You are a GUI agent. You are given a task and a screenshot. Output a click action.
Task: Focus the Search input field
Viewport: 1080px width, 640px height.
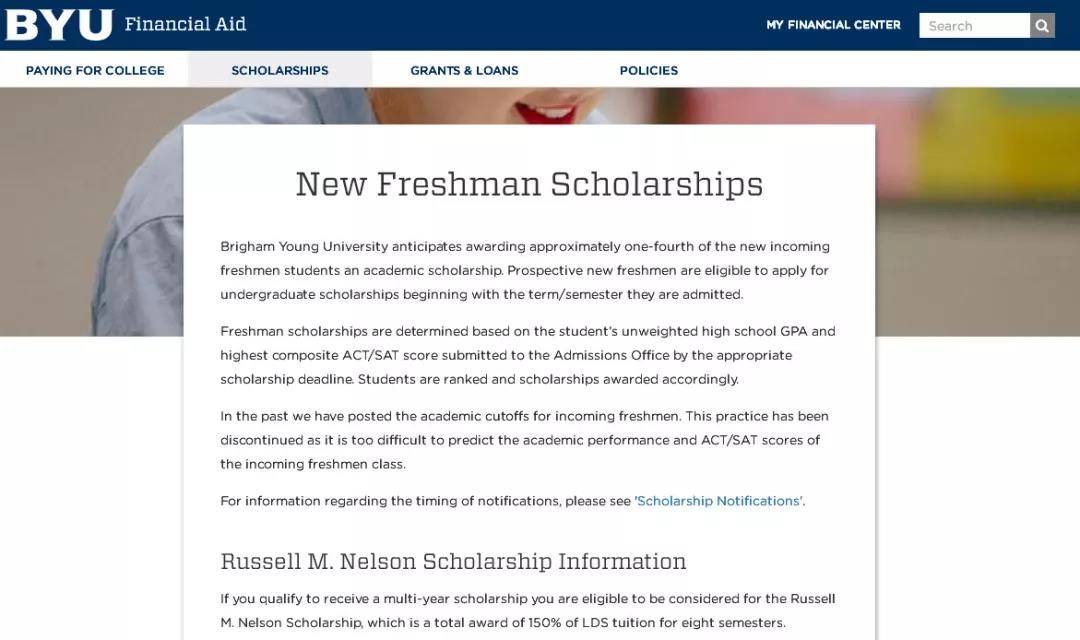pyautogui.click(x=975, y=25)
